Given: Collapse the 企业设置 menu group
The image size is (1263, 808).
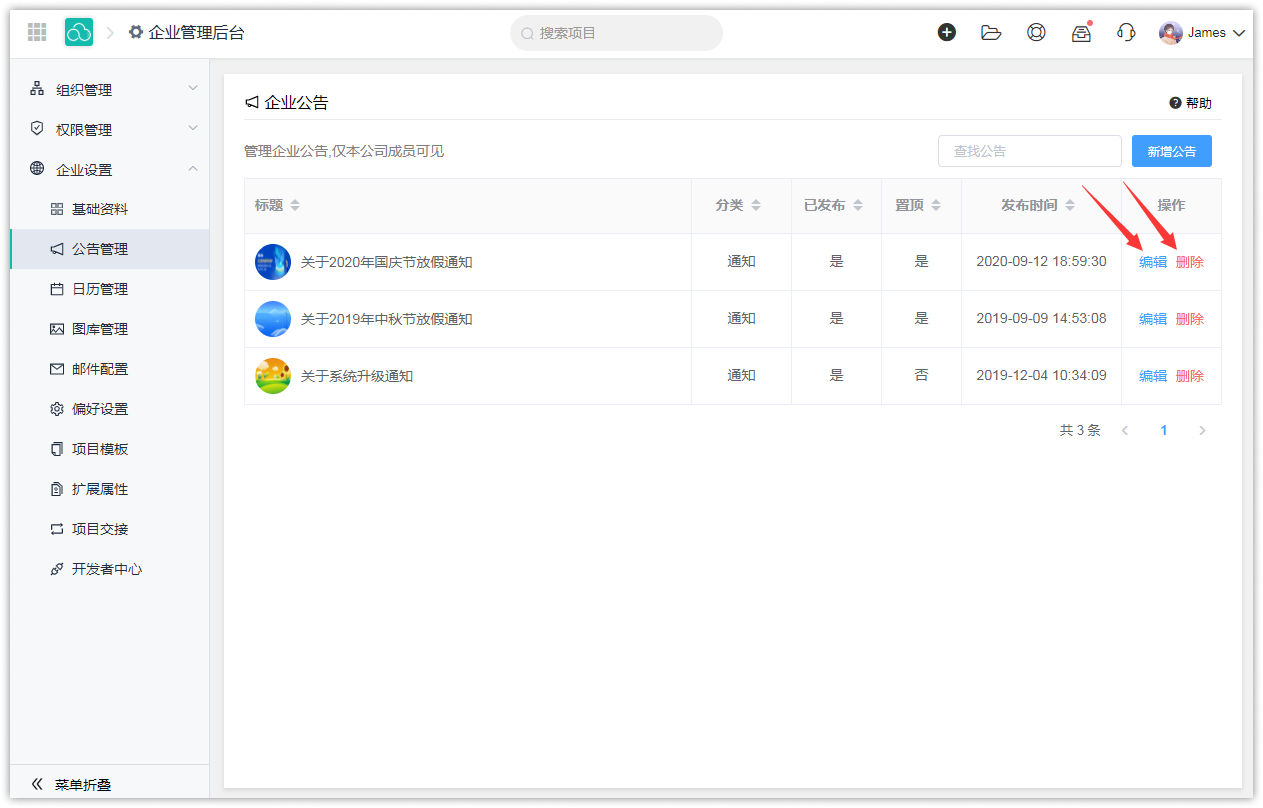Looking at the screenshot, I should [110, 169].
